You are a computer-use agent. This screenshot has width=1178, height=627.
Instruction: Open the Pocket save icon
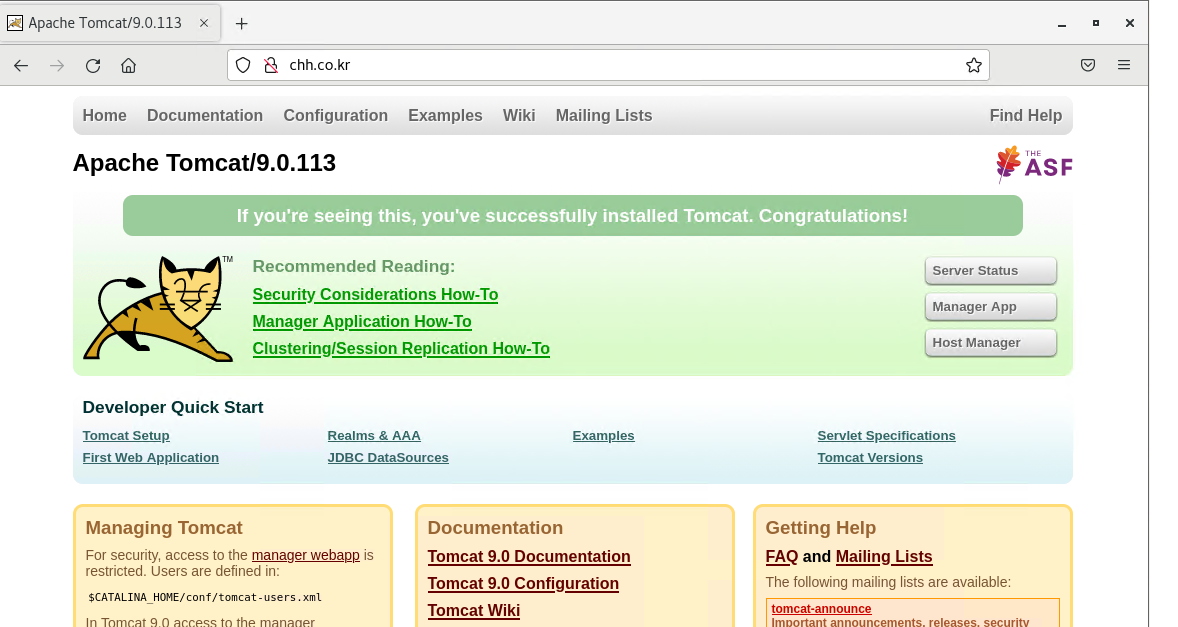coord(1088,65)
